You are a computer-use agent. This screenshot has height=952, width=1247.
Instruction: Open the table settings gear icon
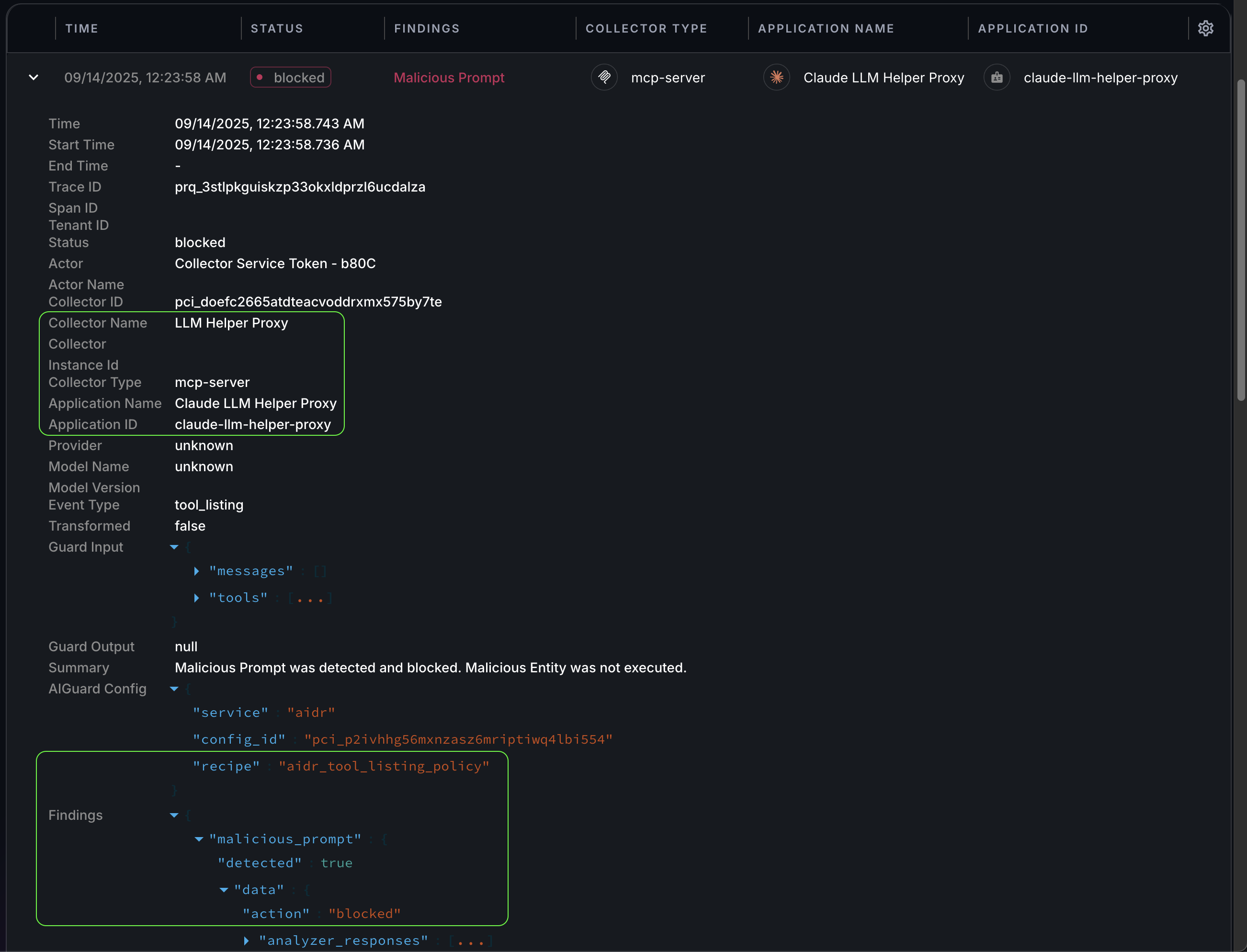tap(1205, 28)
